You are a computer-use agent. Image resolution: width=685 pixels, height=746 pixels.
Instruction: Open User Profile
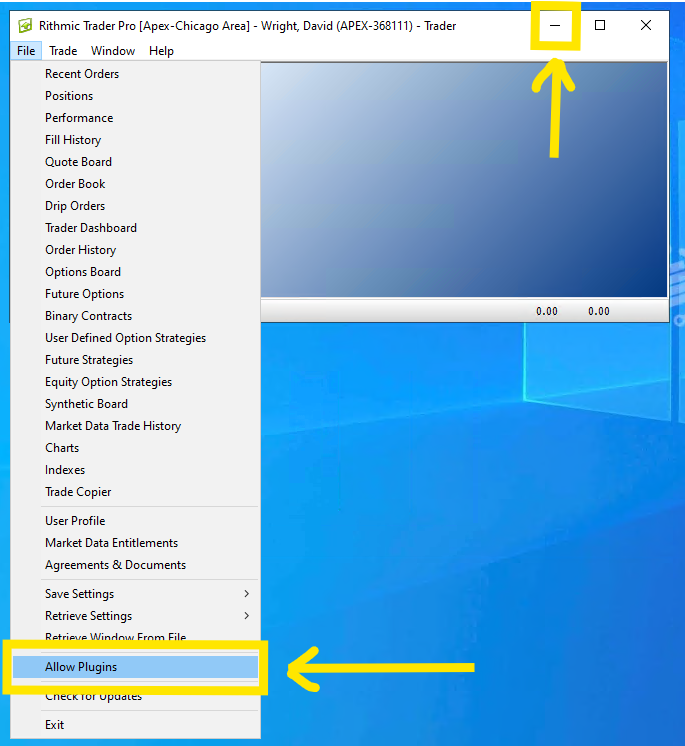[x=136, y=521]
